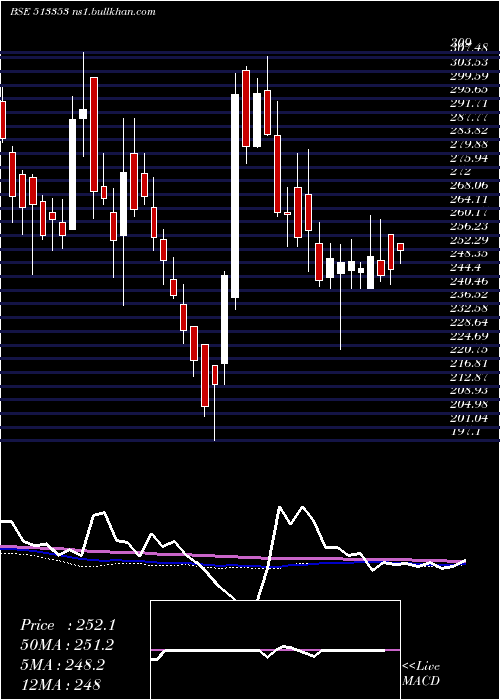Image resolution: width=500 pixels, height=700 pixels.
Task: Click the ns1.bullkhan.com site label
Action: [x=113, y=12]
